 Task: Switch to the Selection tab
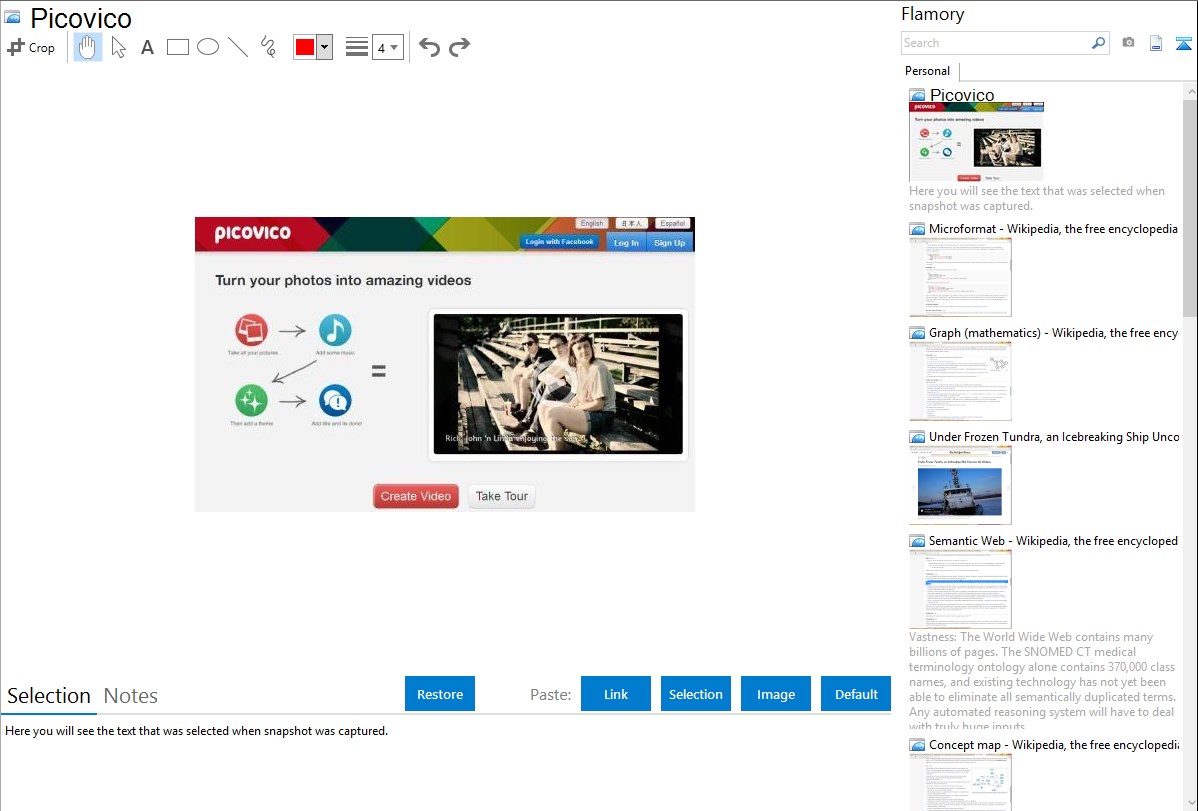(x=49, y=696)
